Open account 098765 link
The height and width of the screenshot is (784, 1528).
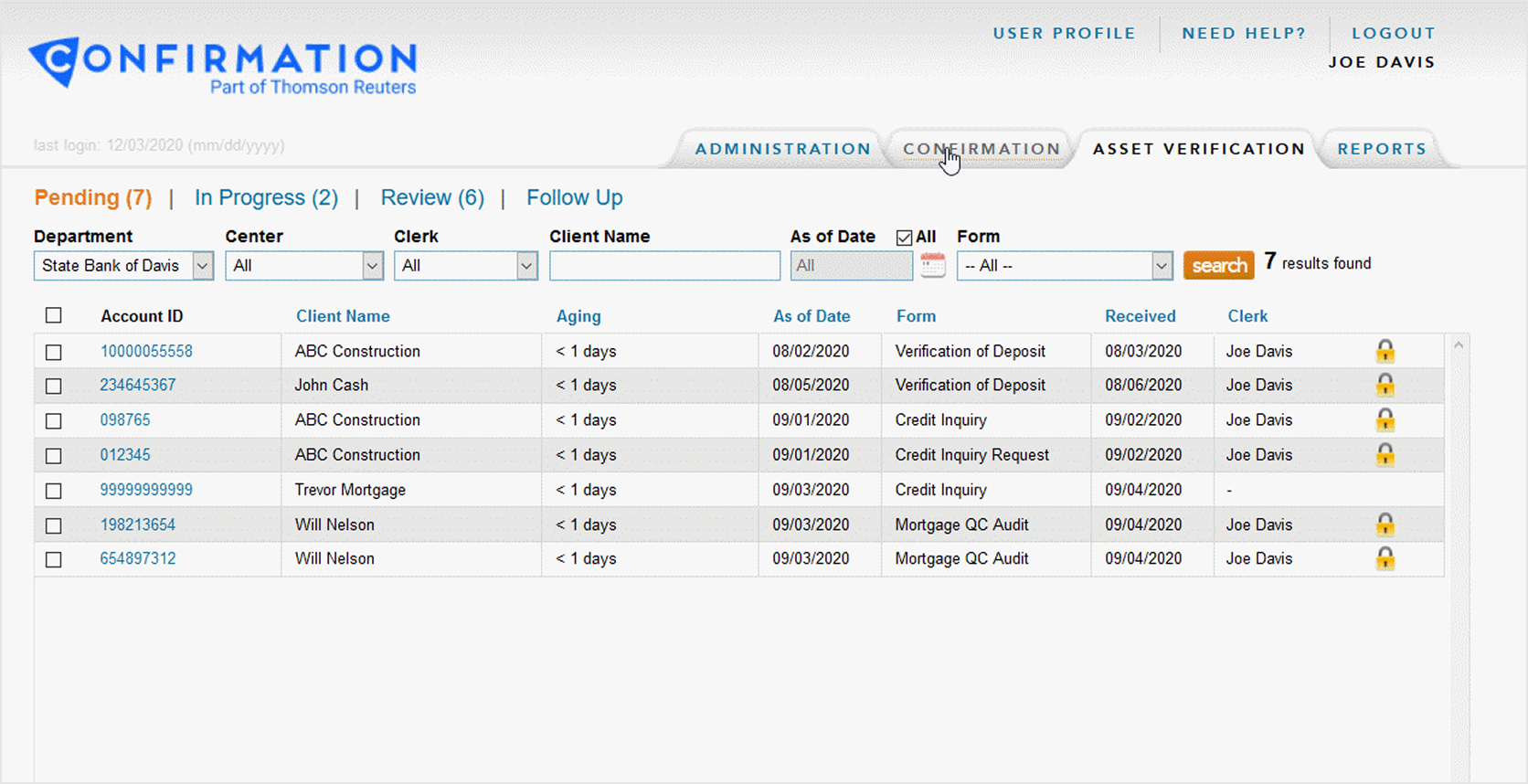[125, 419]
